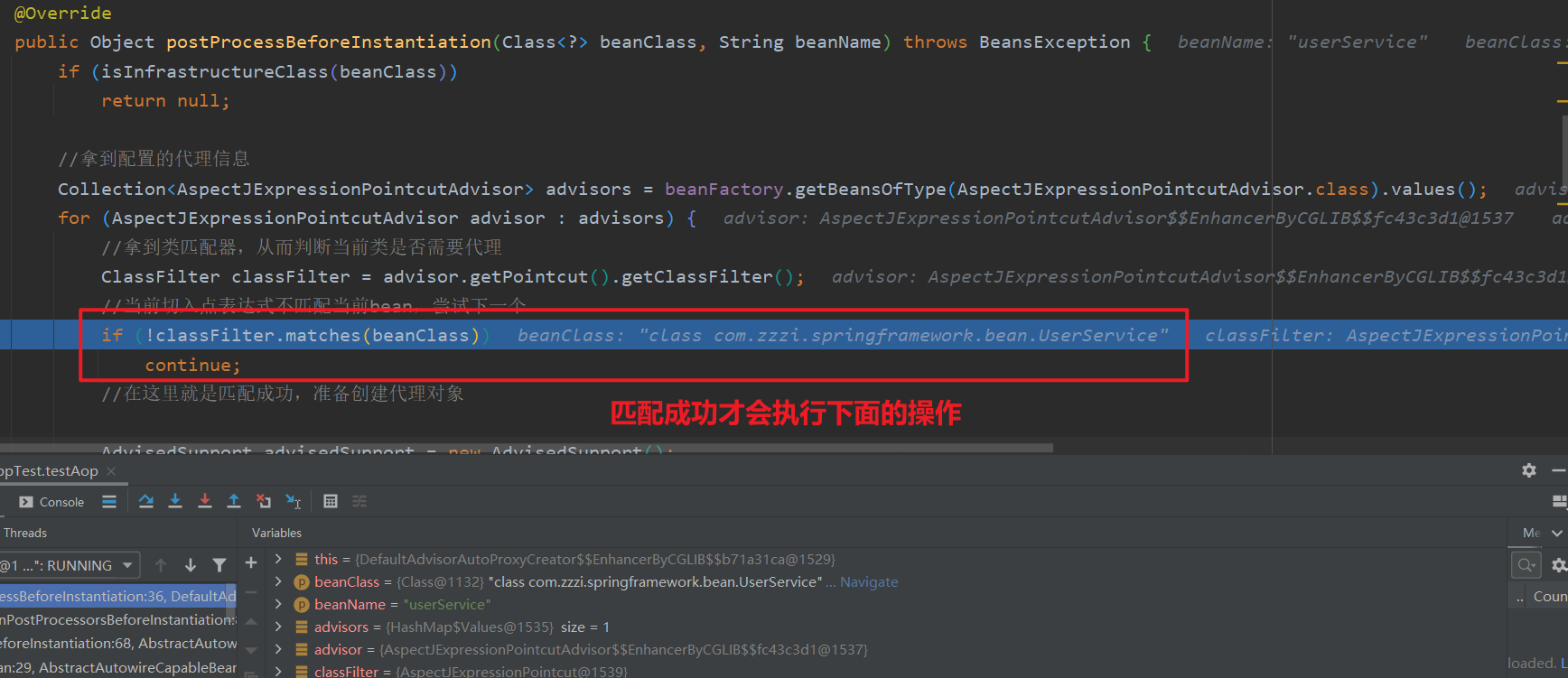Expand the 'this' variable node

(x=278, y=559)
